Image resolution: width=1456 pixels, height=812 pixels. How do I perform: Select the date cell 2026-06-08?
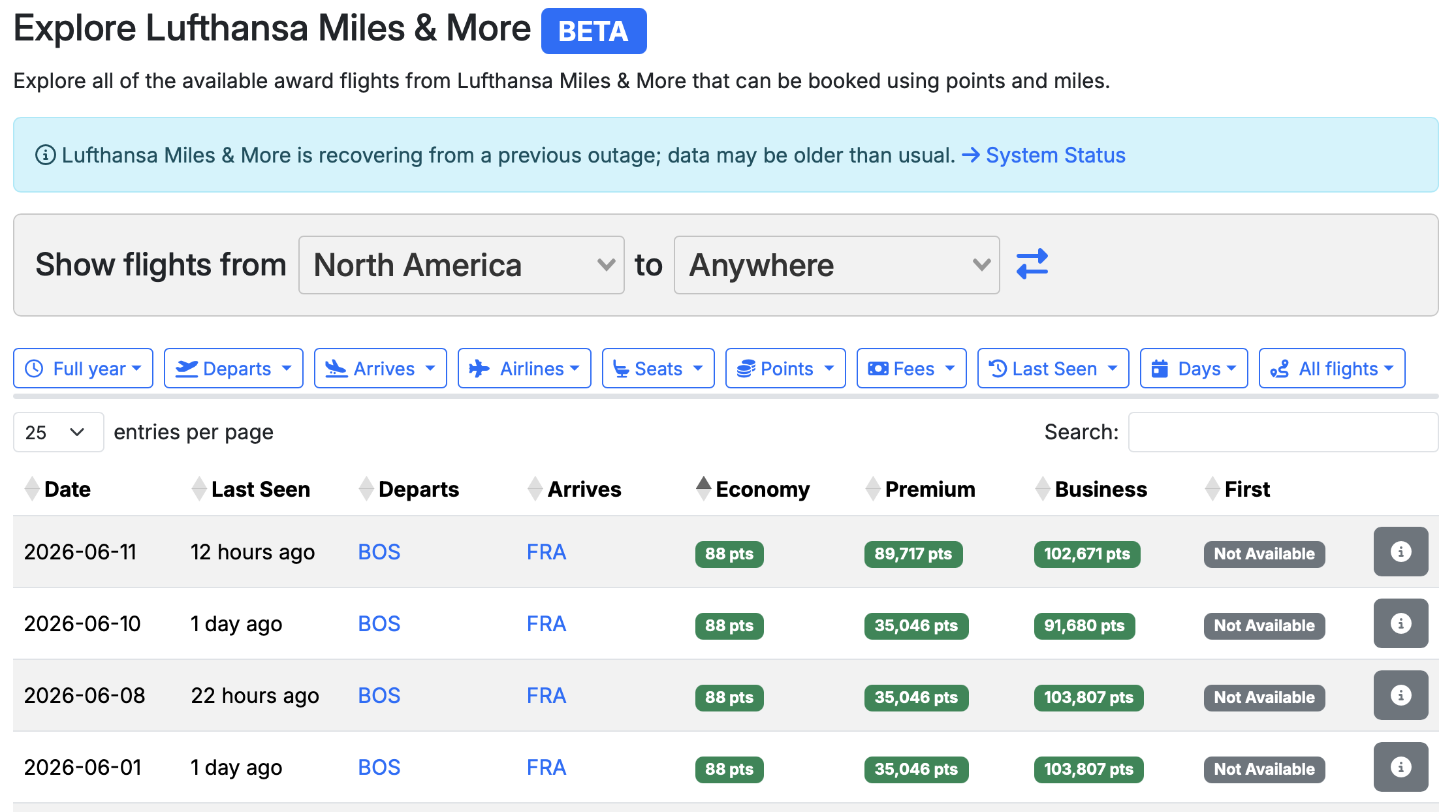84,696
